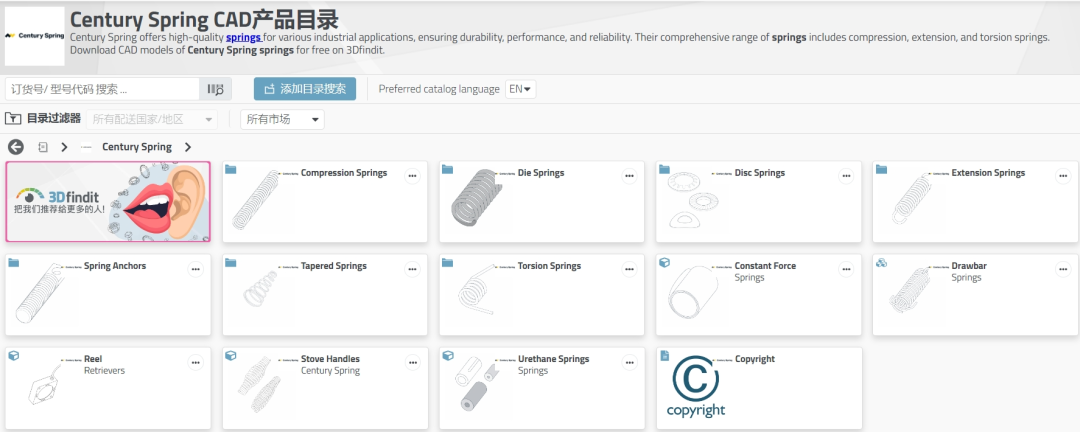The image size is (1080, 432).
Task: Click the order number search input field
Action: click(x=103, y=89)
